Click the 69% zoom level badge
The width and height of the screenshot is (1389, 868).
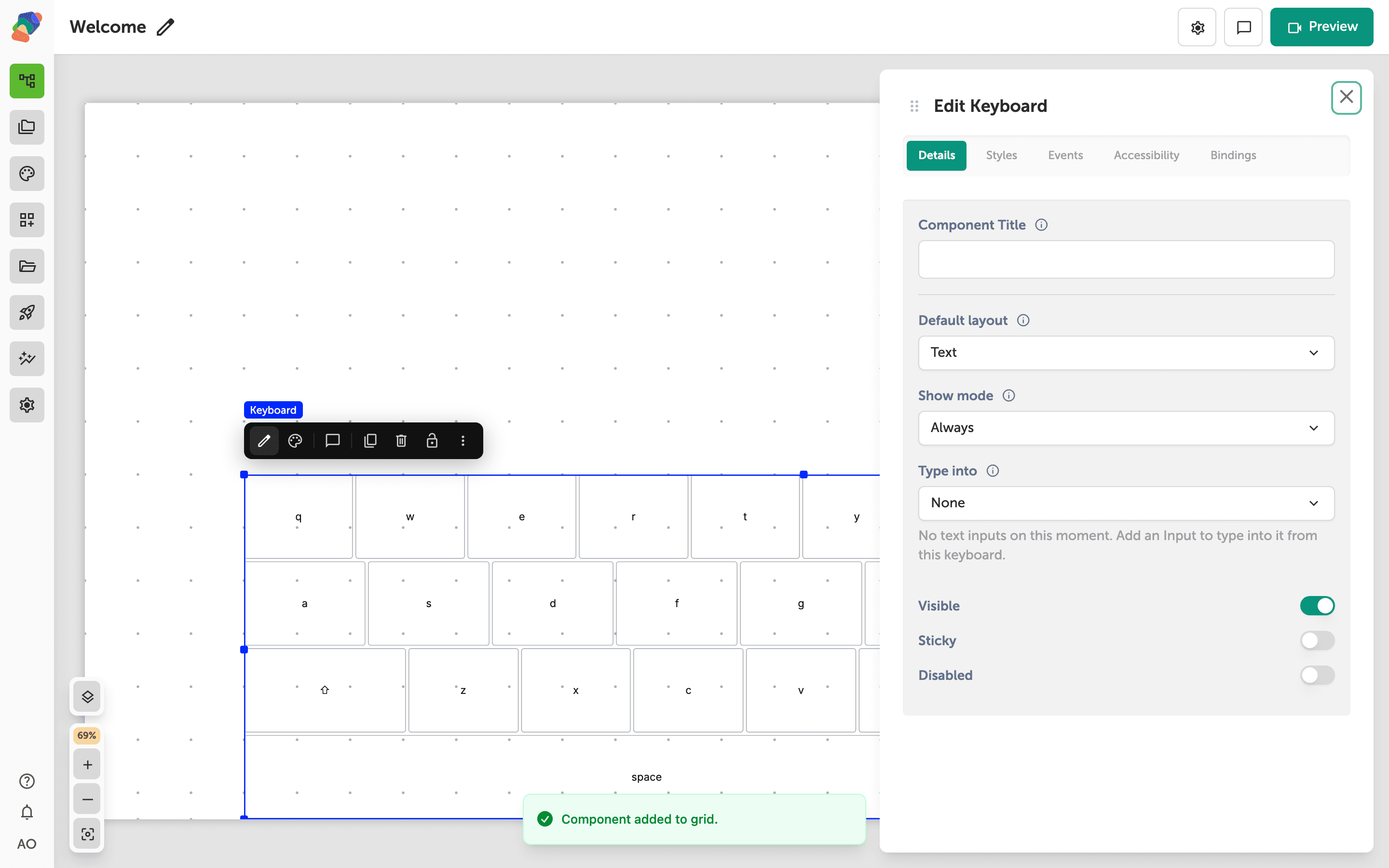(x=87, y=735)
